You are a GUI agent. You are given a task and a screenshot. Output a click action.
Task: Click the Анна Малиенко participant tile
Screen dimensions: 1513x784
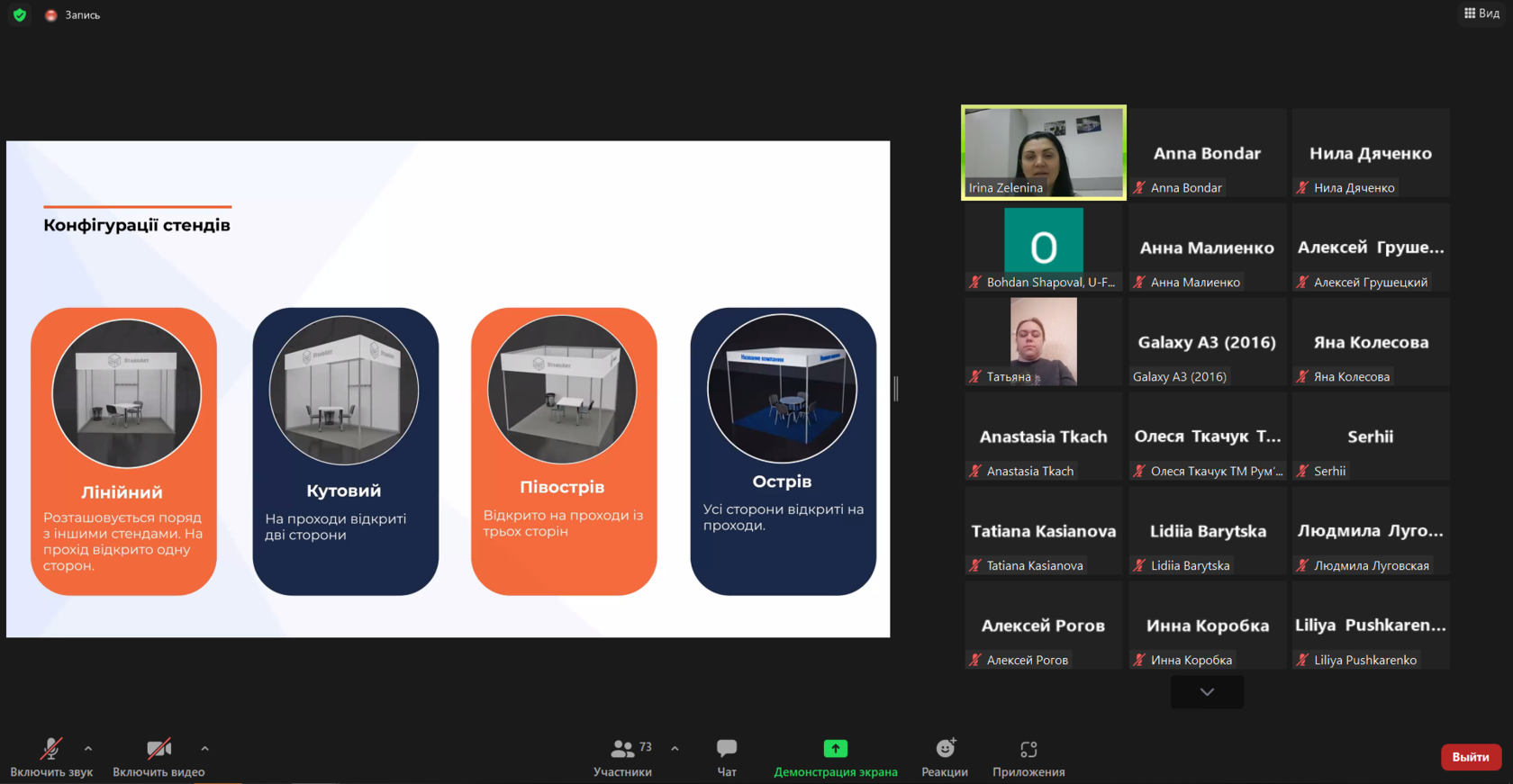pyautogui.click(x=1208, y=248)
